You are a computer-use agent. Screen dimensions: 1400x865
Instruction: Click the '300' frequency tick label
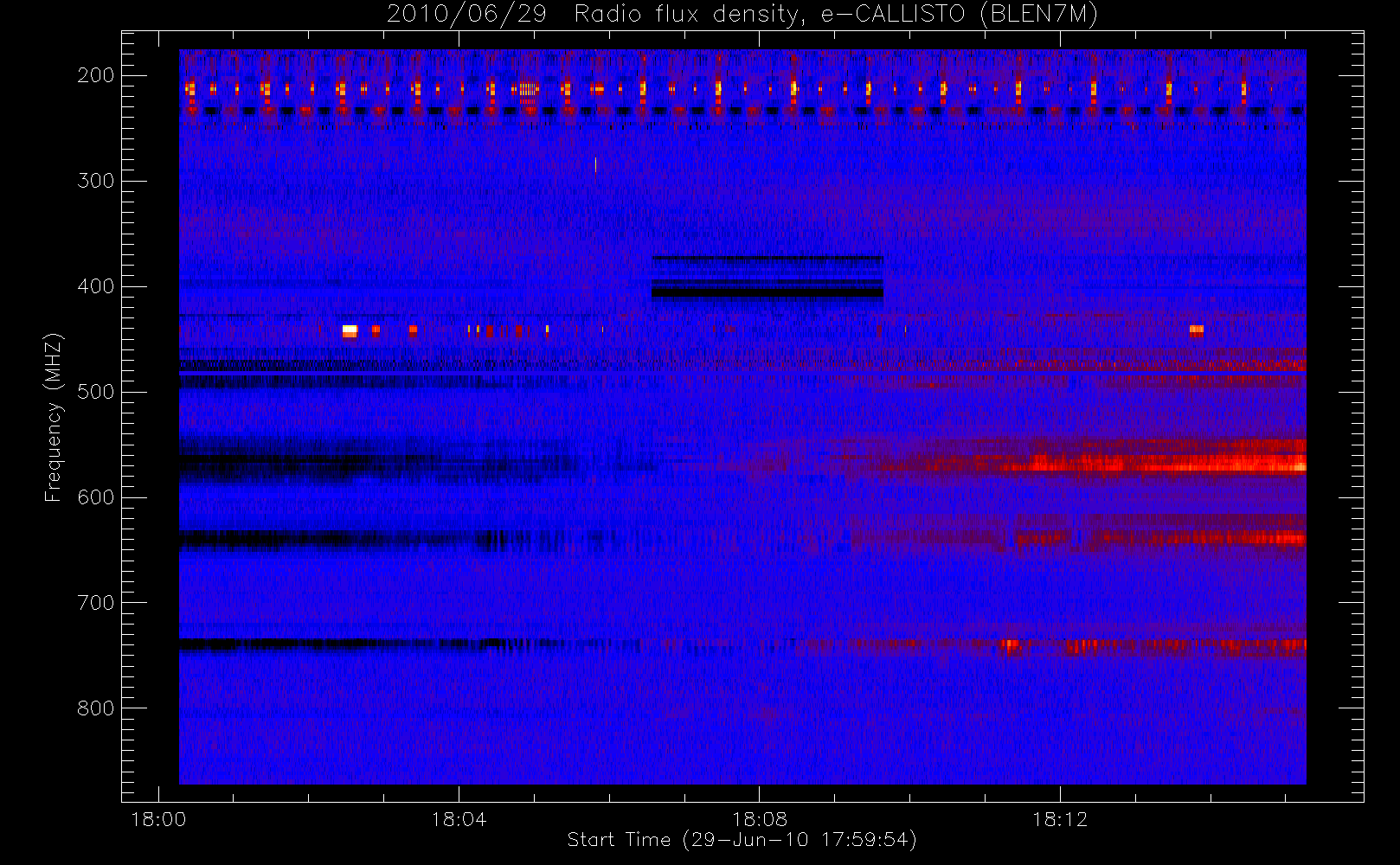point(95,181)
